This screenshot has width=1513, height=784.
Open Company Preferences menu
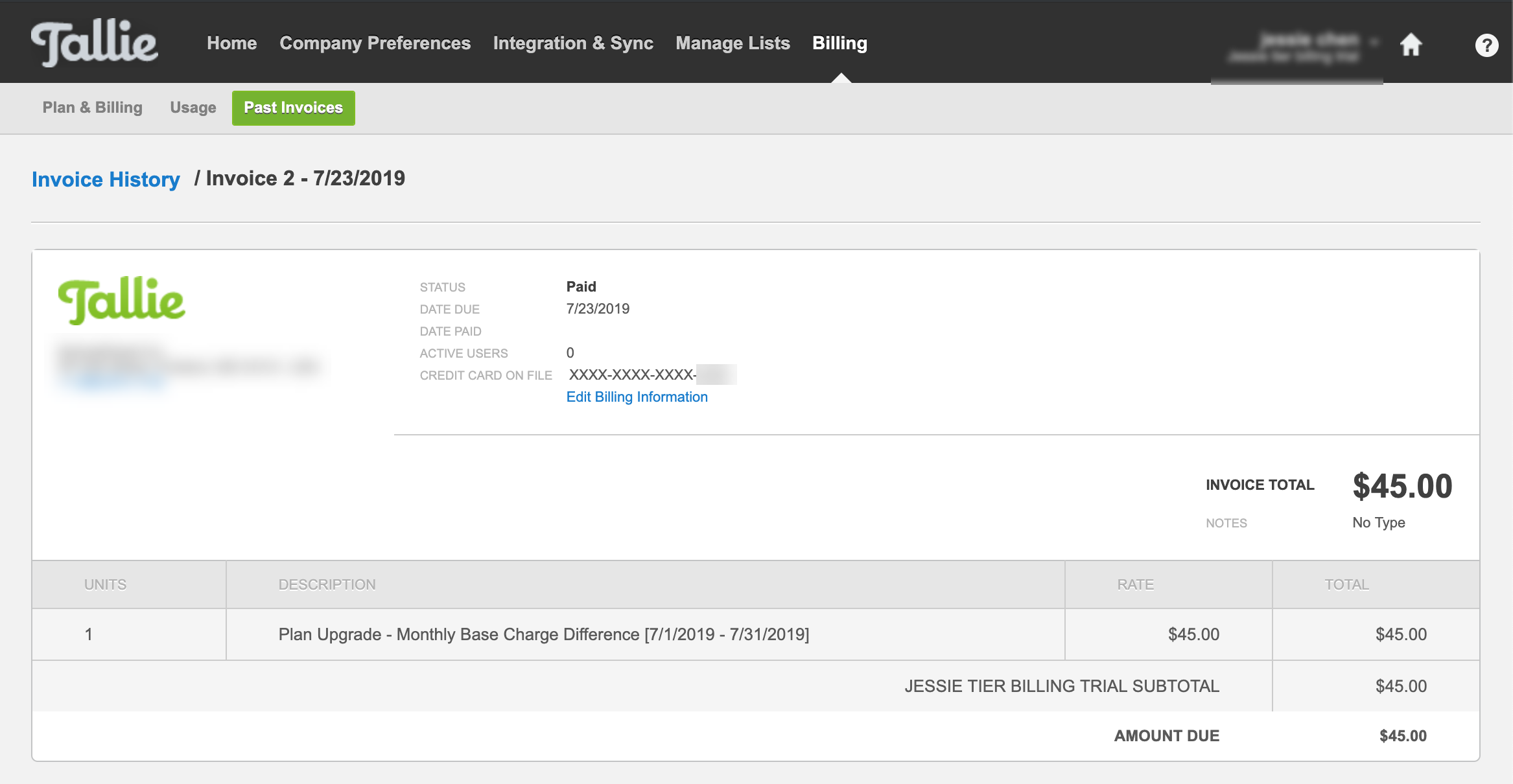[375, 43]
